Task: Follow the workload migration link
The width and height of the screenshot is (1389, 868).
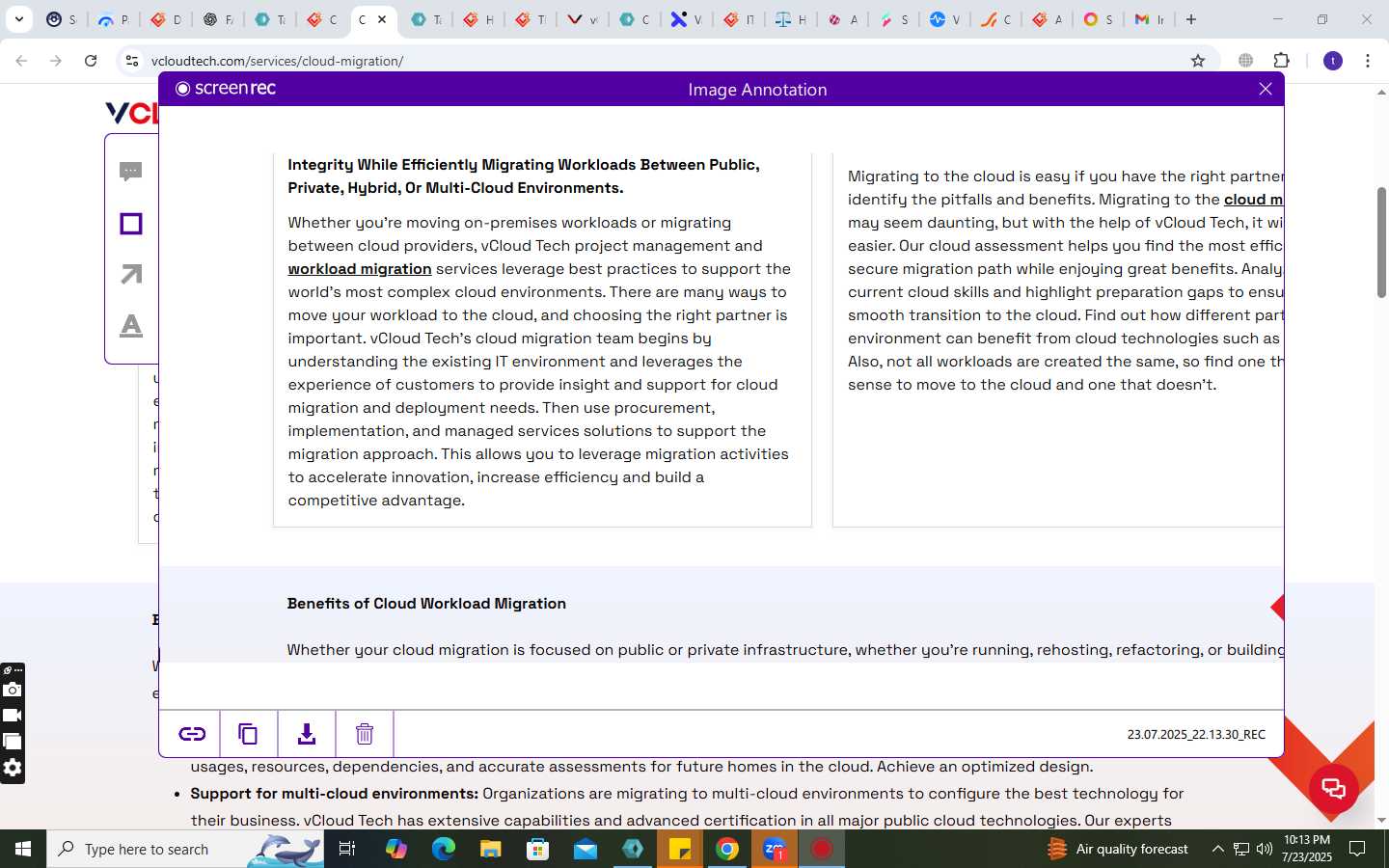Action: tap(360, 269)
